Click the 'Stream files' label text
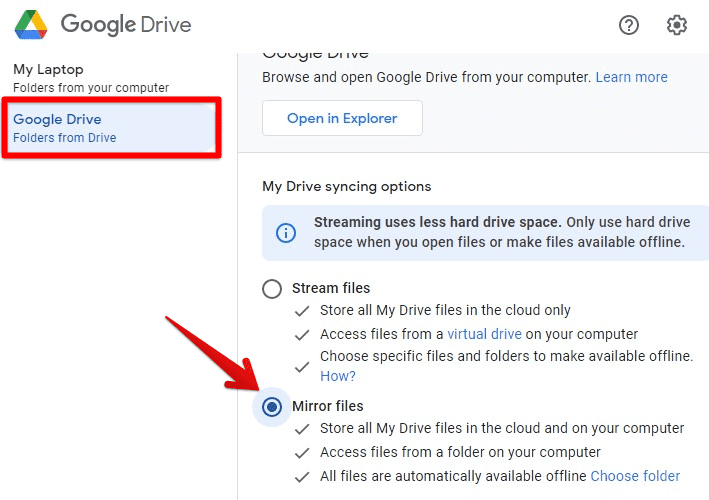 click(331, 288)
